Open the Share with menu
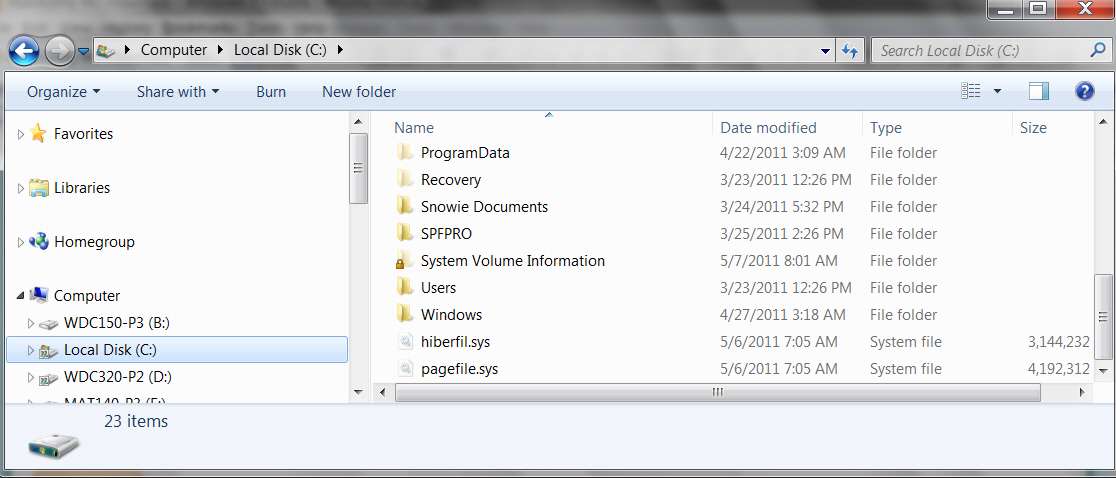This screenshot has width=1116, height=478. coord(178,92)
